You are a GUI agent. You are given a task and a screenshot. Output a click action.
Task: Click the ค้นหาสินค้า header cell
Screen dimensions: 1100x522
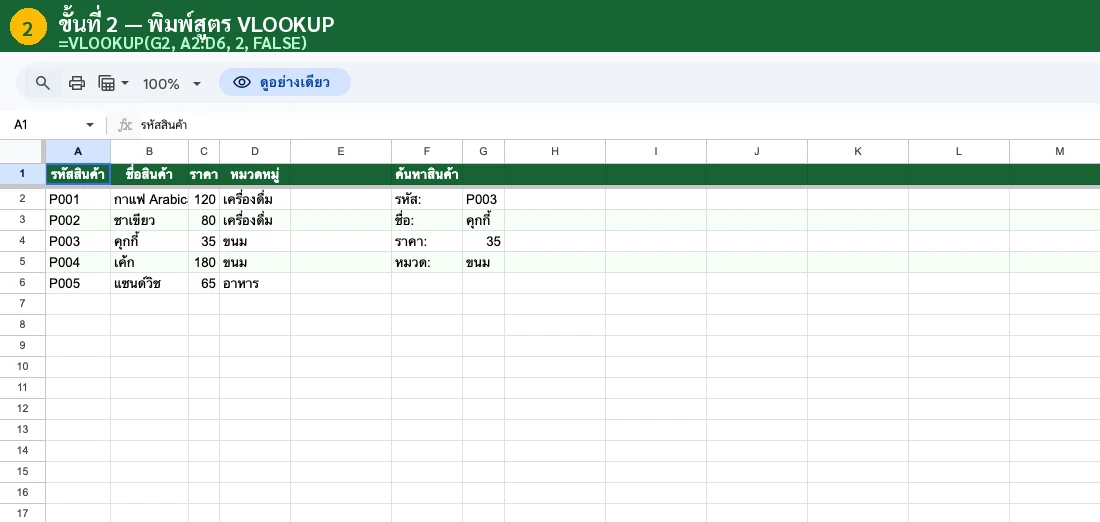click(x=427, y=175)
